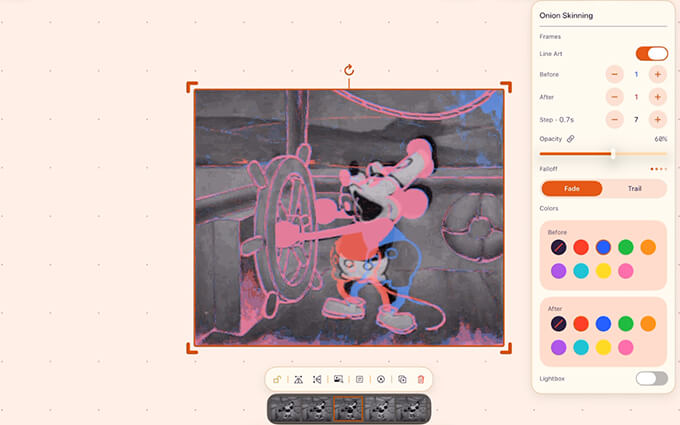This screenshot has width=680, height=425.
Task: Choose the orange swatch under After
Action: pos(648,324)
